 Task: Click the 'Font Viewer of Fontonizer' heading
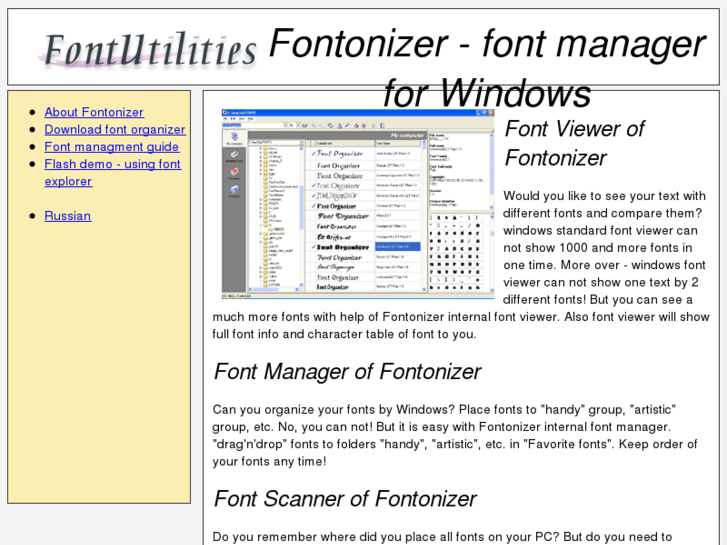[574, 143]
